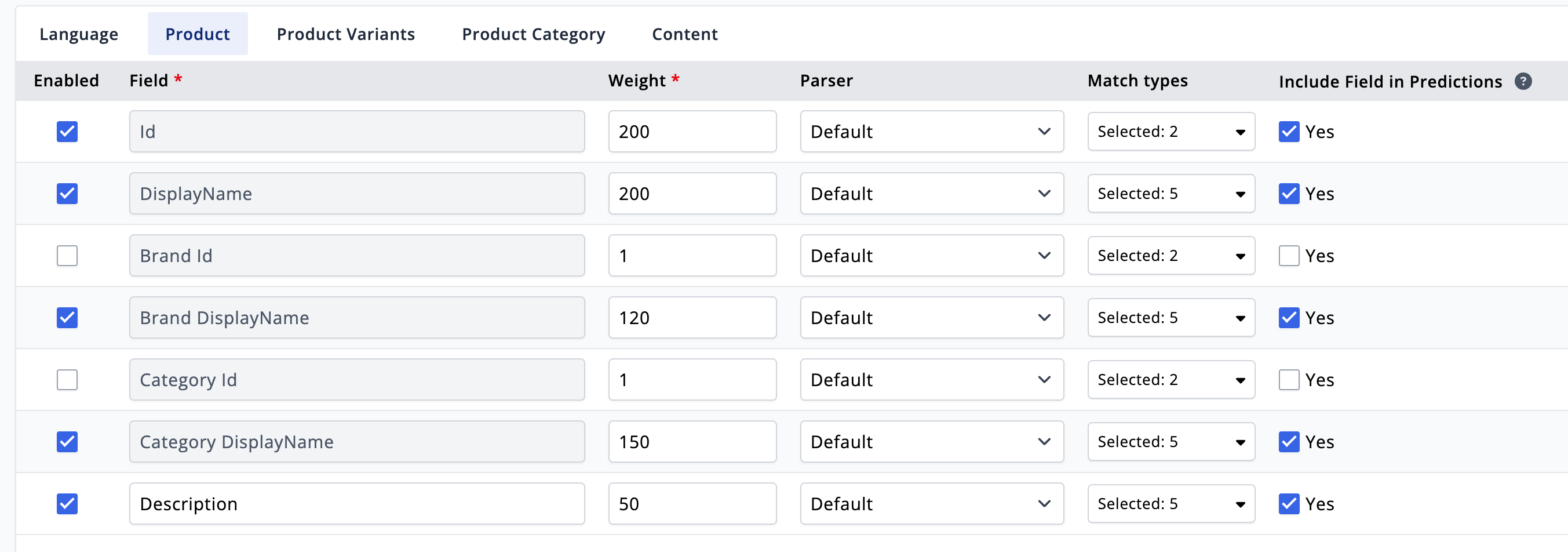Open the Parser dropdown for Id
1568x552 pixels.
[931, 132]
